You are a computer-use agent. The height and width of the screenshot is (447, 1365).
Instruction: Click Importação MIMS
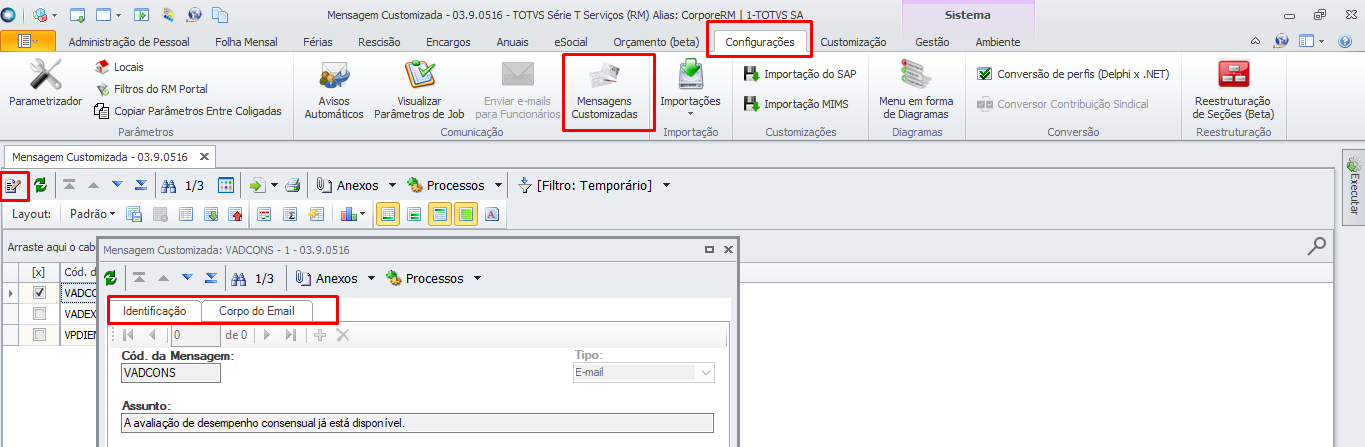[x=795, y=104]
